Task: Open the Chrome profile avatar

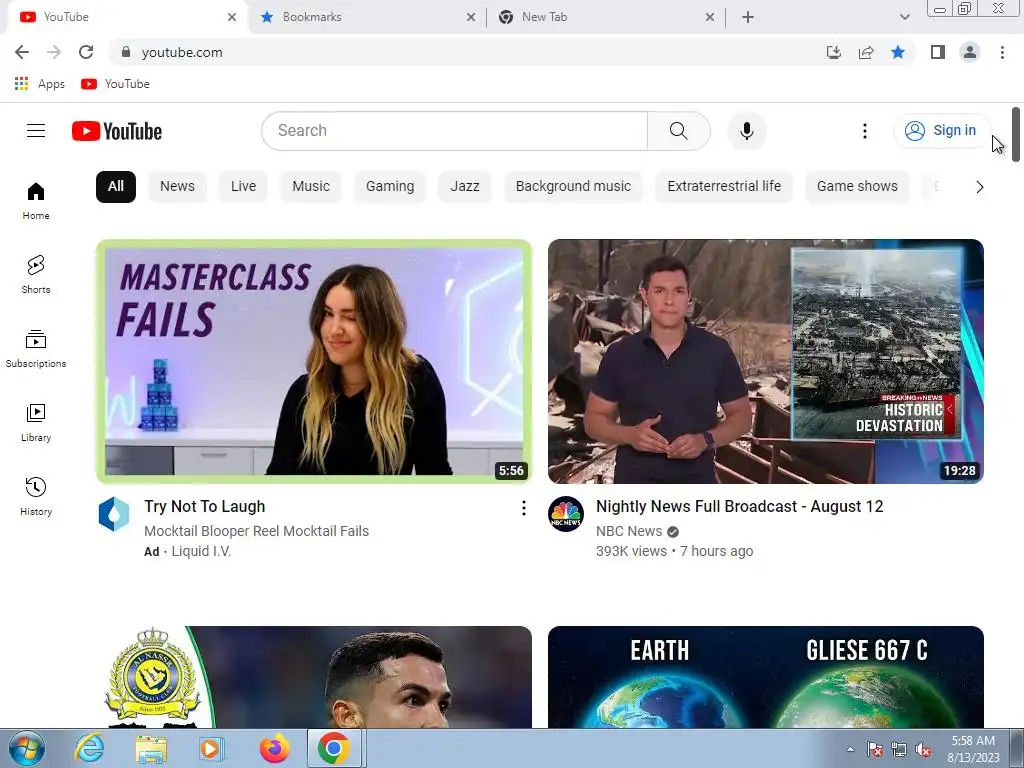Action: pos(970,52)
